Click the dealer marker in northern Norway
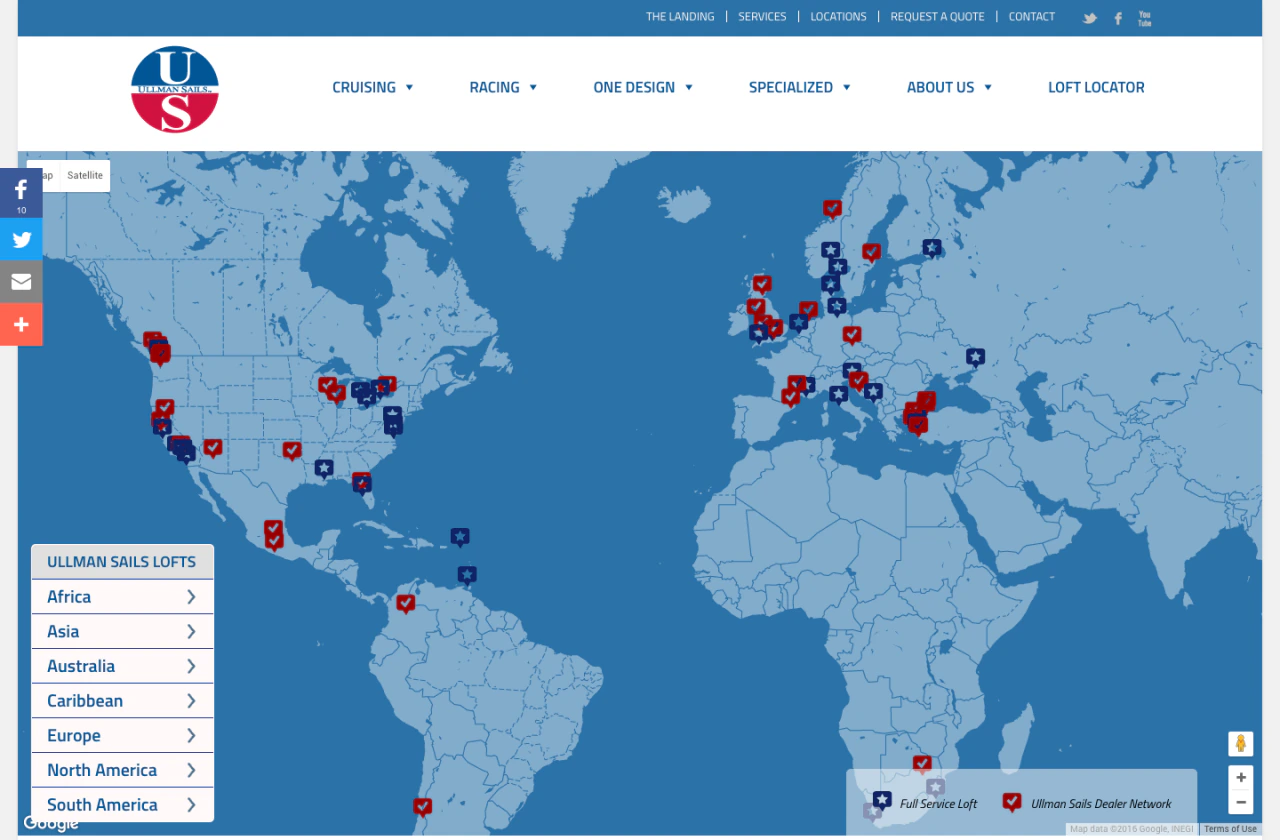The image size is (1280, 840). coord(832,208)
